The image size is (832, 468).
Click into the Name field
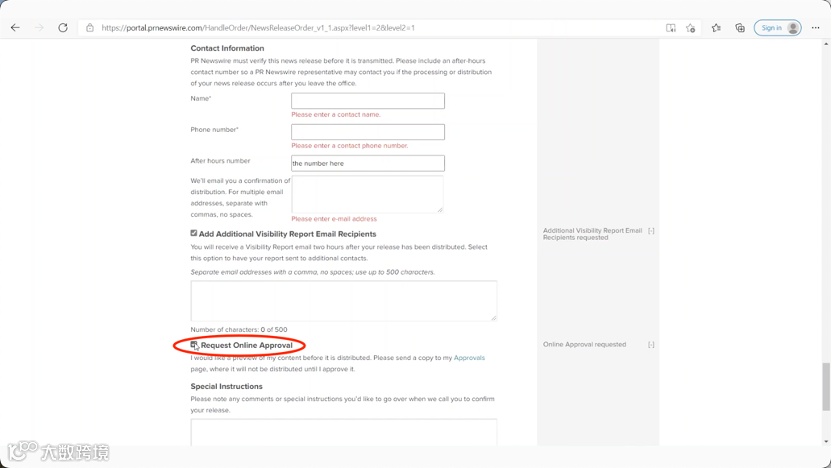pyautogui.click(x=368, y=101)
